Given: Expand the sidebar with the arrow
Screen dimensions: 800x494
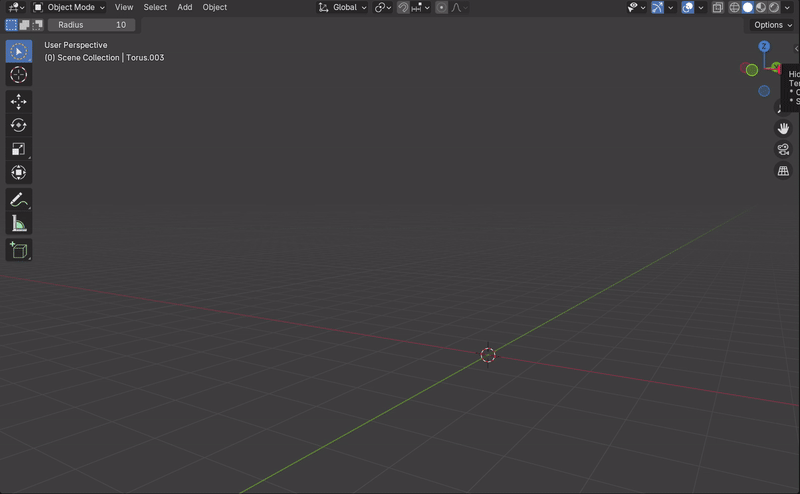Looking at the screenshot, I should (x=796, y=48).
